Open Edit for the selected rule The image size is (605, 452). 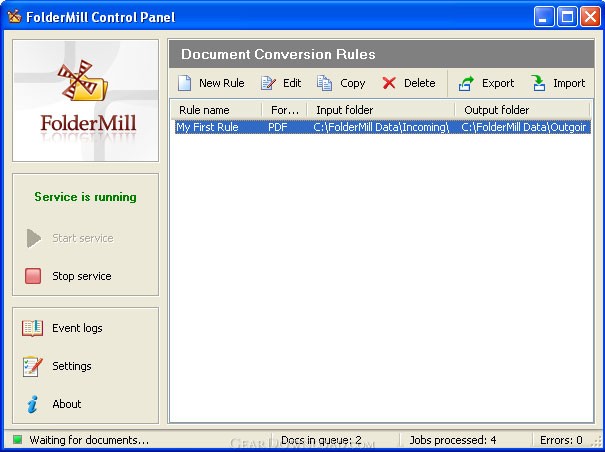[x=292, y=83]
